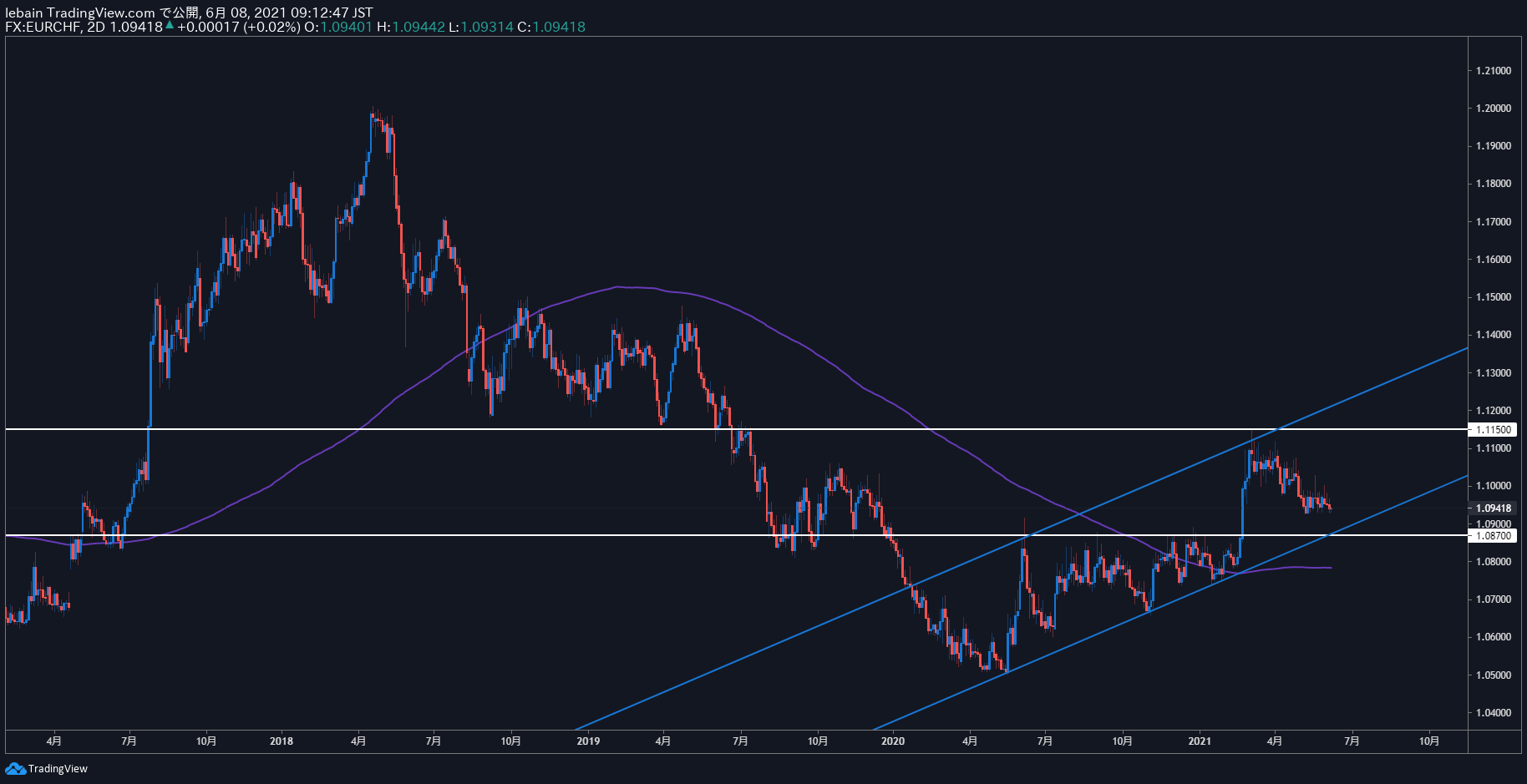Click the 2018 time axis label
The width and height of the screenshot is (1527, 784).
(282, 741)
